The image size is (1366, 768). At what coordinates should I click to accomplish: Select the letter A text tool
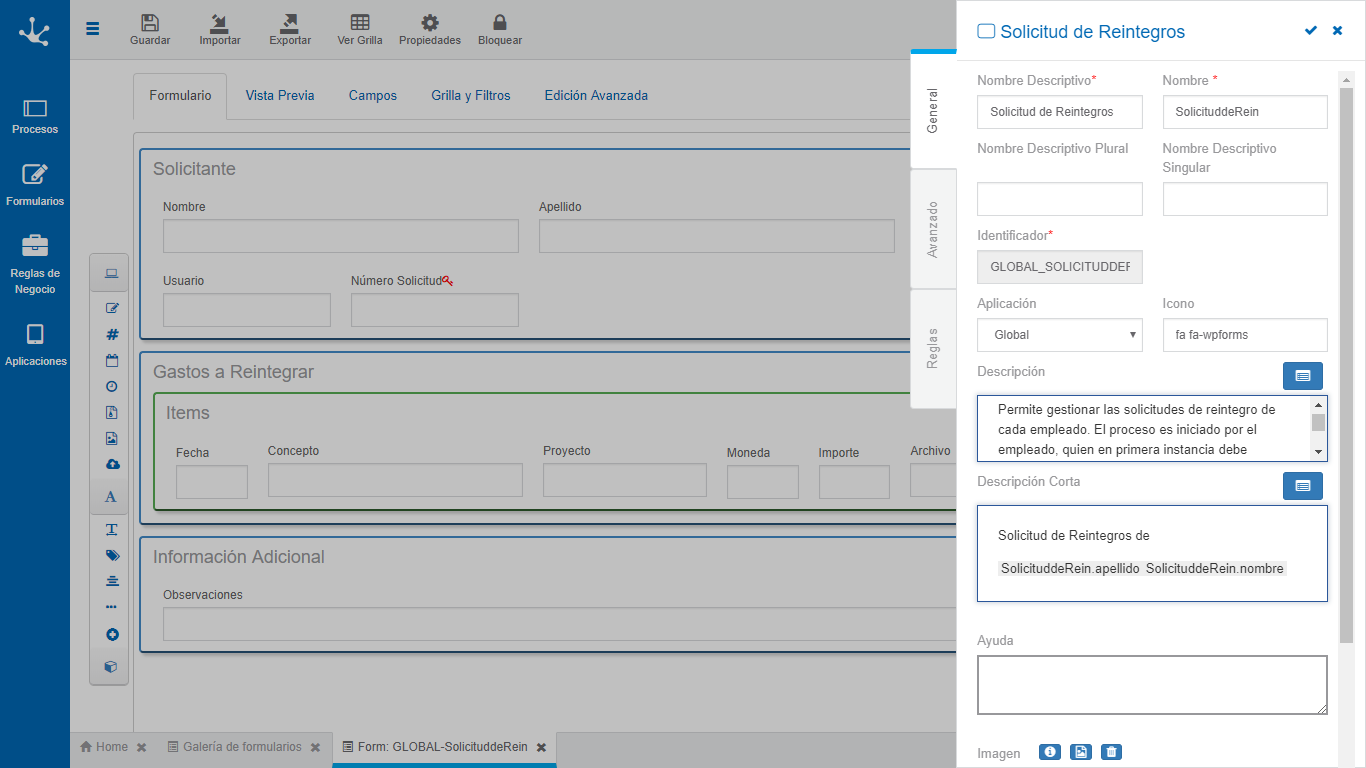click(111, 497)
